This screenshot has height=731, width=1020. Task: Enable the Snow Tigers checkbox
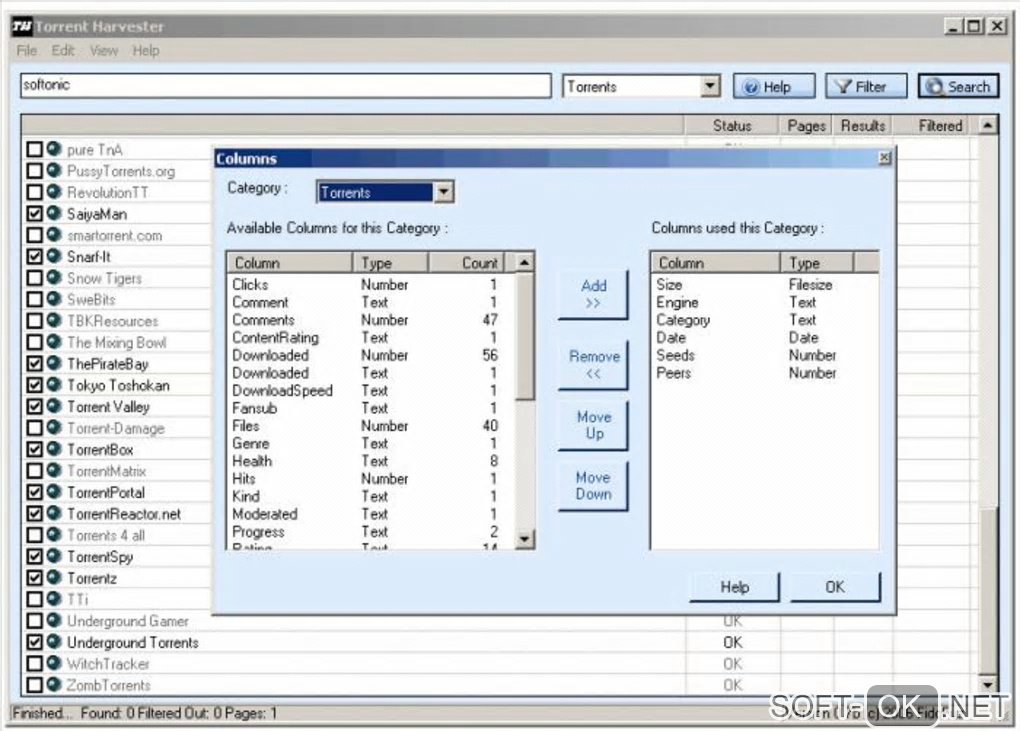click(x=34, y=278)
